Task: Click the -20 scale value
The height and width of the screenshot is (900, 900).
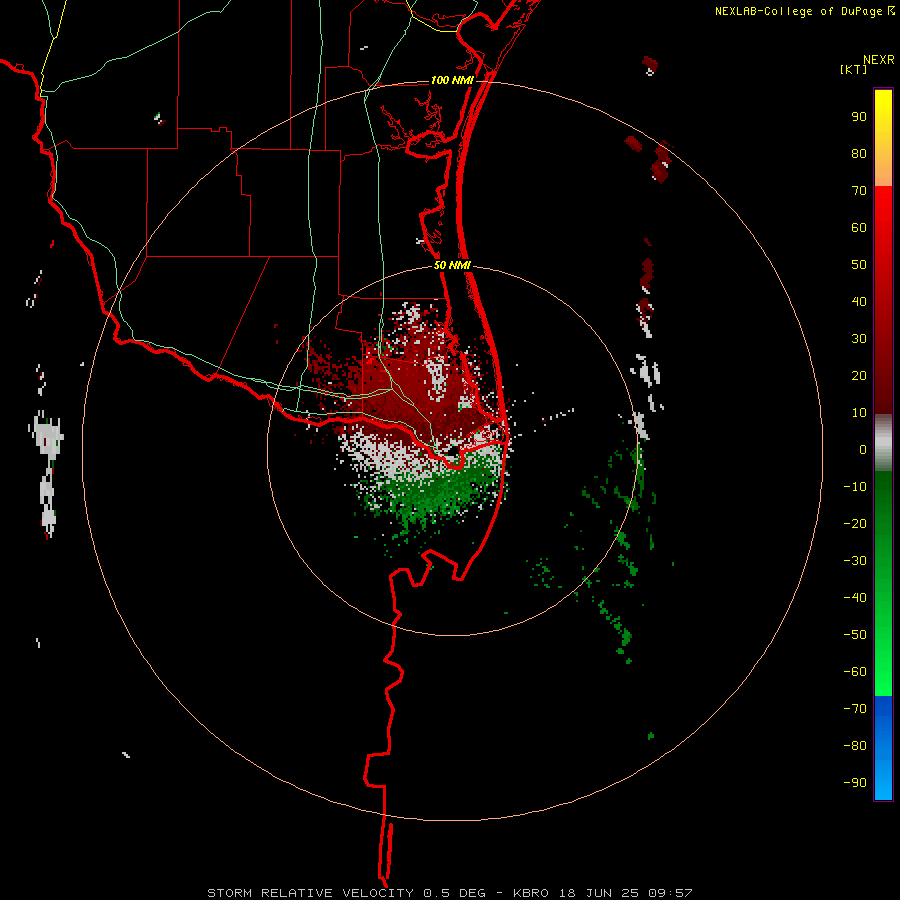Action: coord(855,523)
